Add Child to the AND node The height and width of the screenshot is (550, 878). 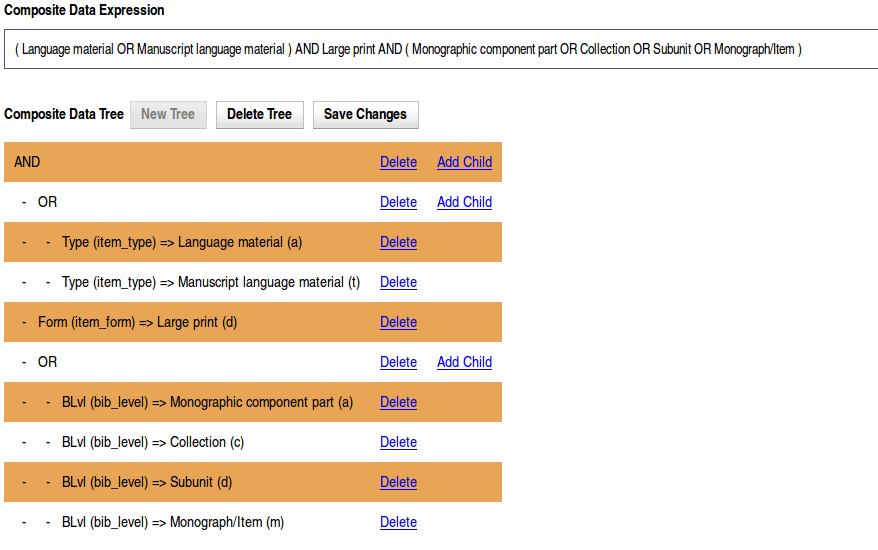[x=464, y=162]
